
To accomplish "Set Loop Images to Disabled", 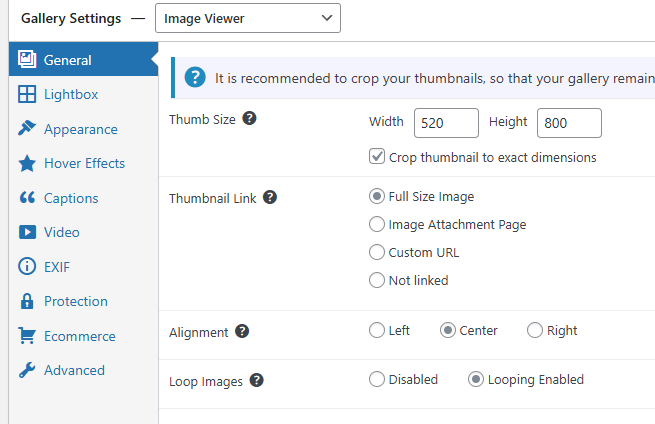I will [x=377, y=380].
